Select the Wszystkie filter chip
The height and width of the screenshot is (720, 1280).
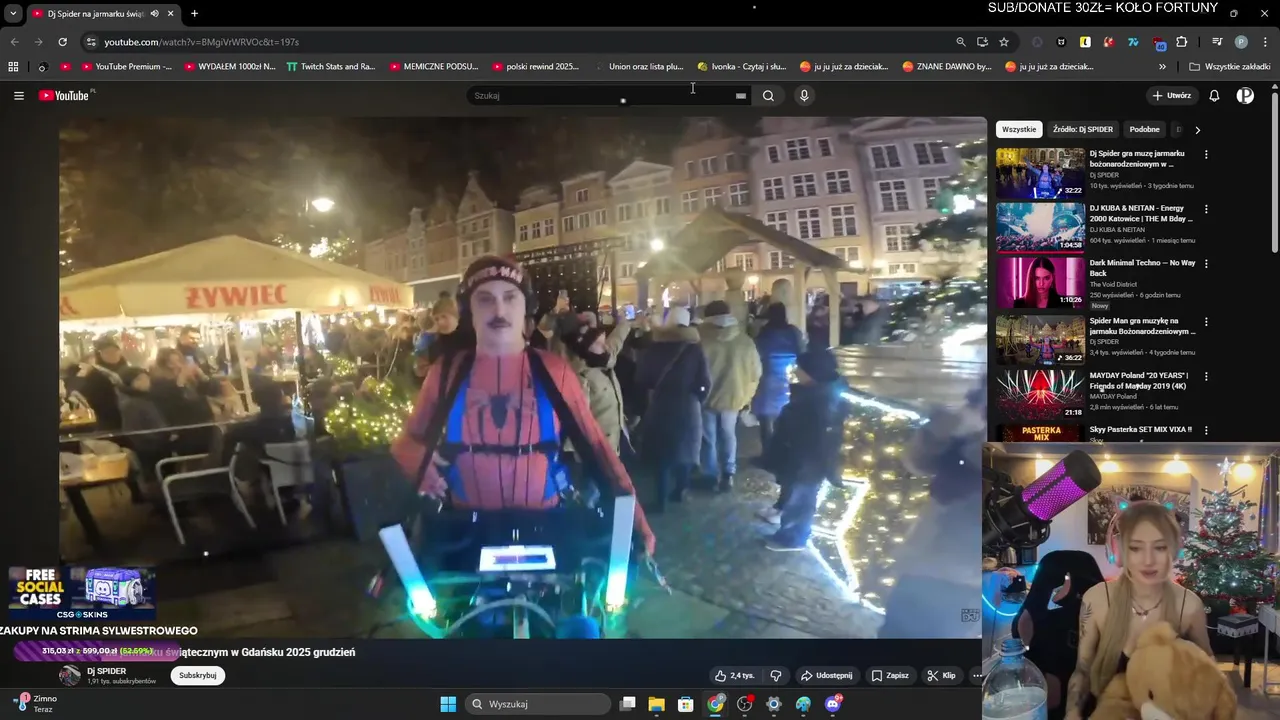coord(1019,130)
